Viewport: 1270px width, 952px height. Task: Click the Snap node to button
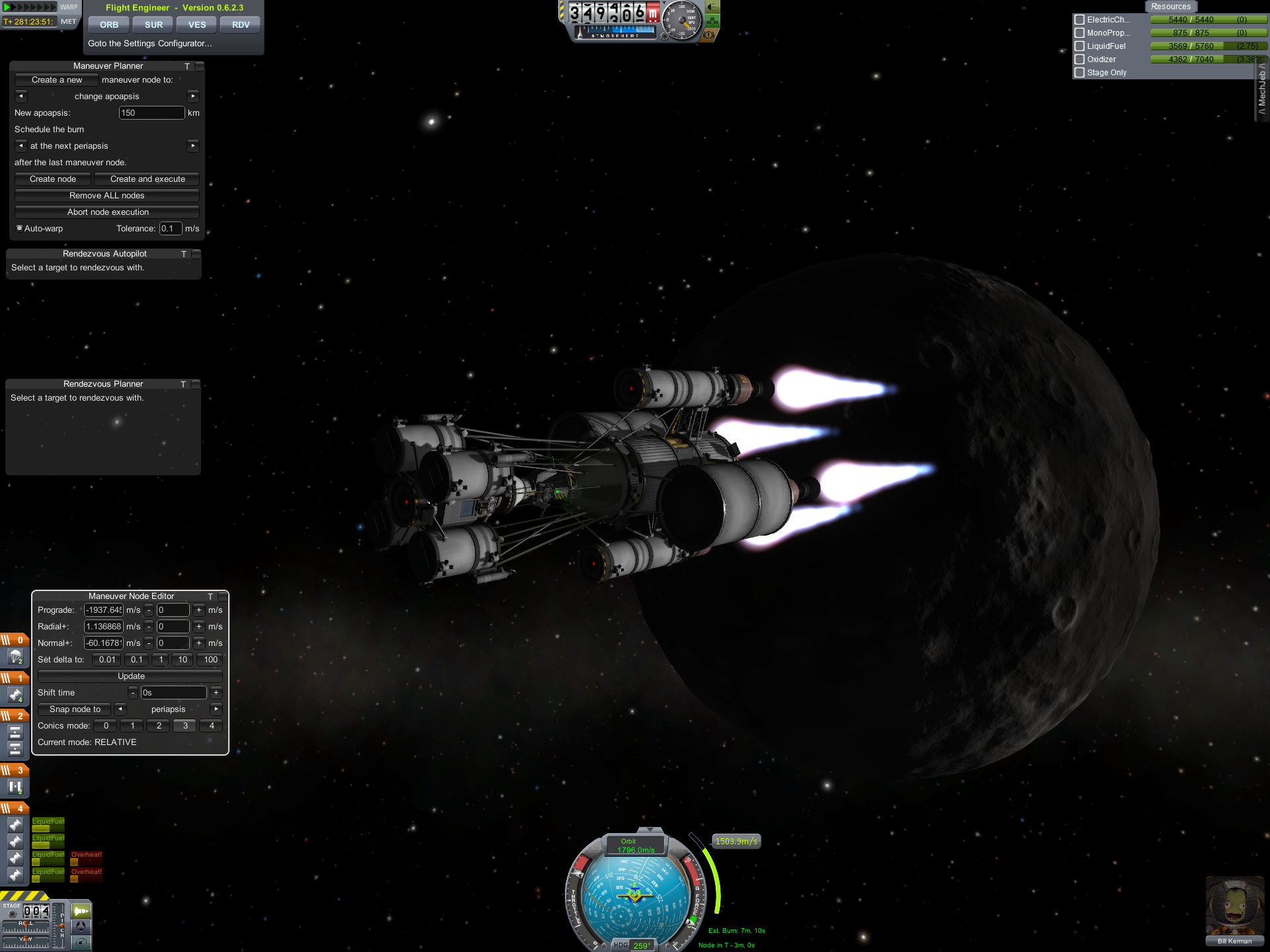click(x=75, y=709)
